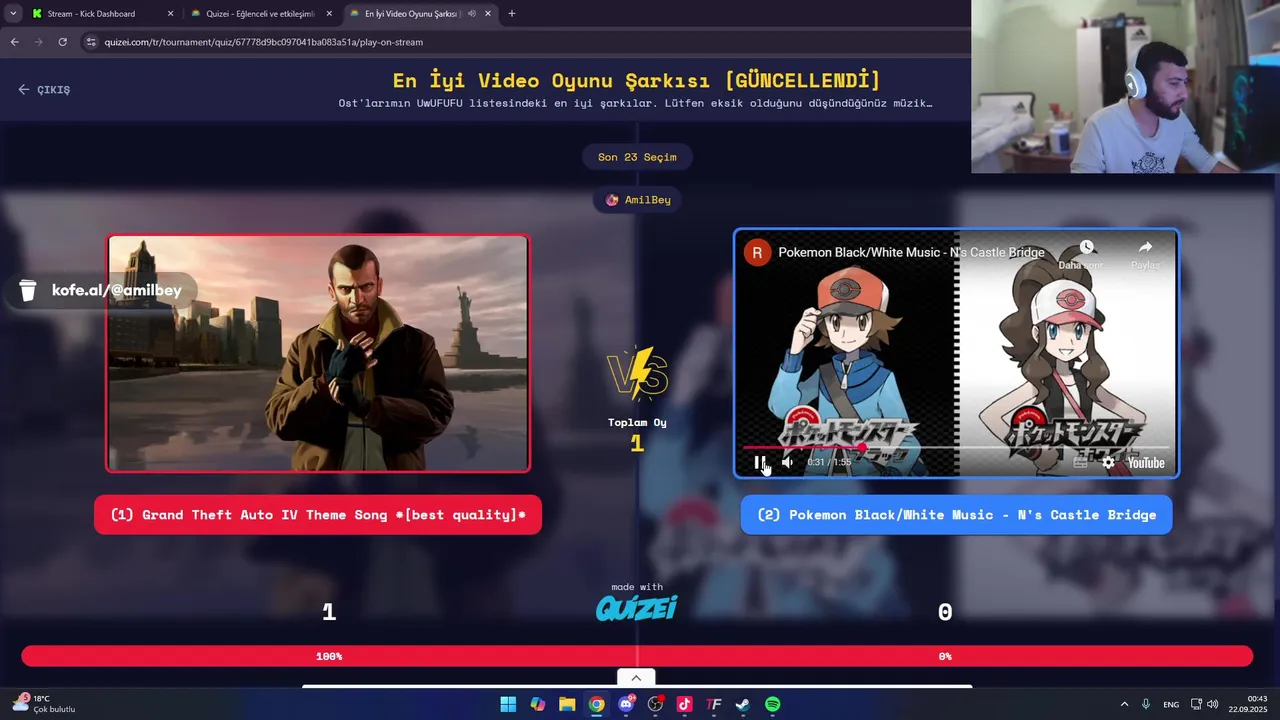
Task: Click the microphone tray icon
Action: [x=1146, y=704]
